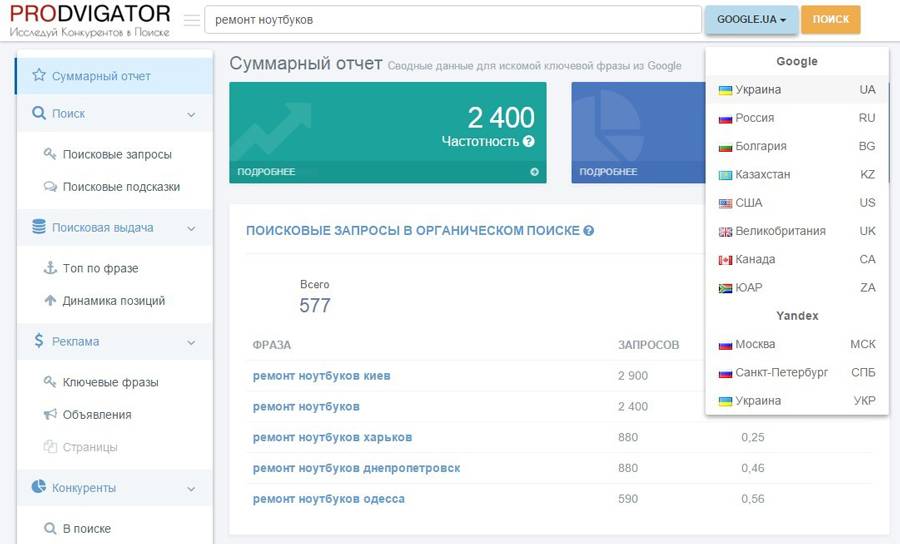Select Казахстан KZ region option
Viewport: 900px width, 544px height.
click(x=797, y=174)
